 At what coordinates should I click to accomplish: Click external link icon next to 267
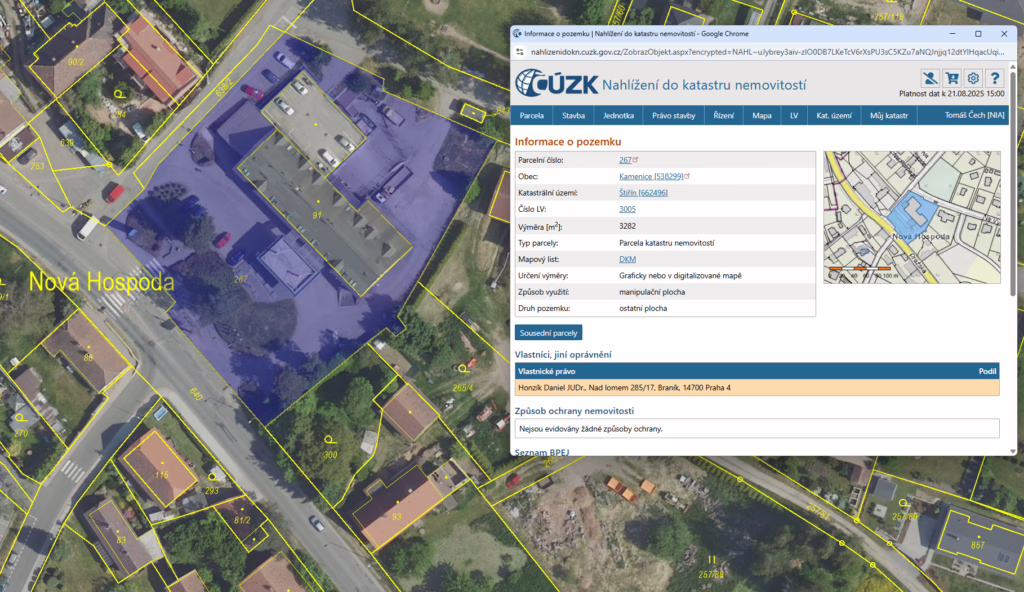point(635,160)
